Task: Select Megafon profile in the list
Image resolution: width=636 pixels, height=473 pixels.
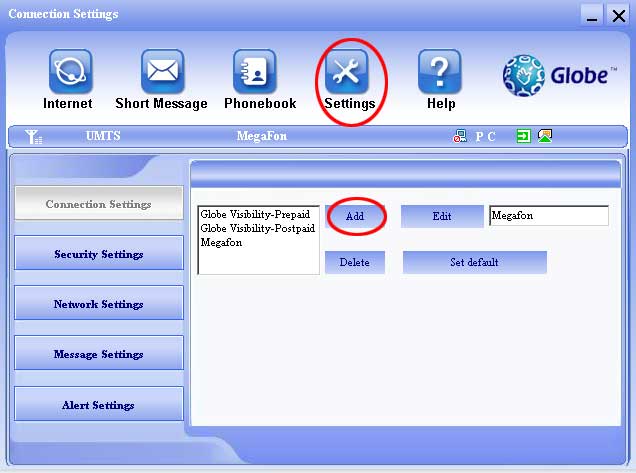Action: click(221, 243)
